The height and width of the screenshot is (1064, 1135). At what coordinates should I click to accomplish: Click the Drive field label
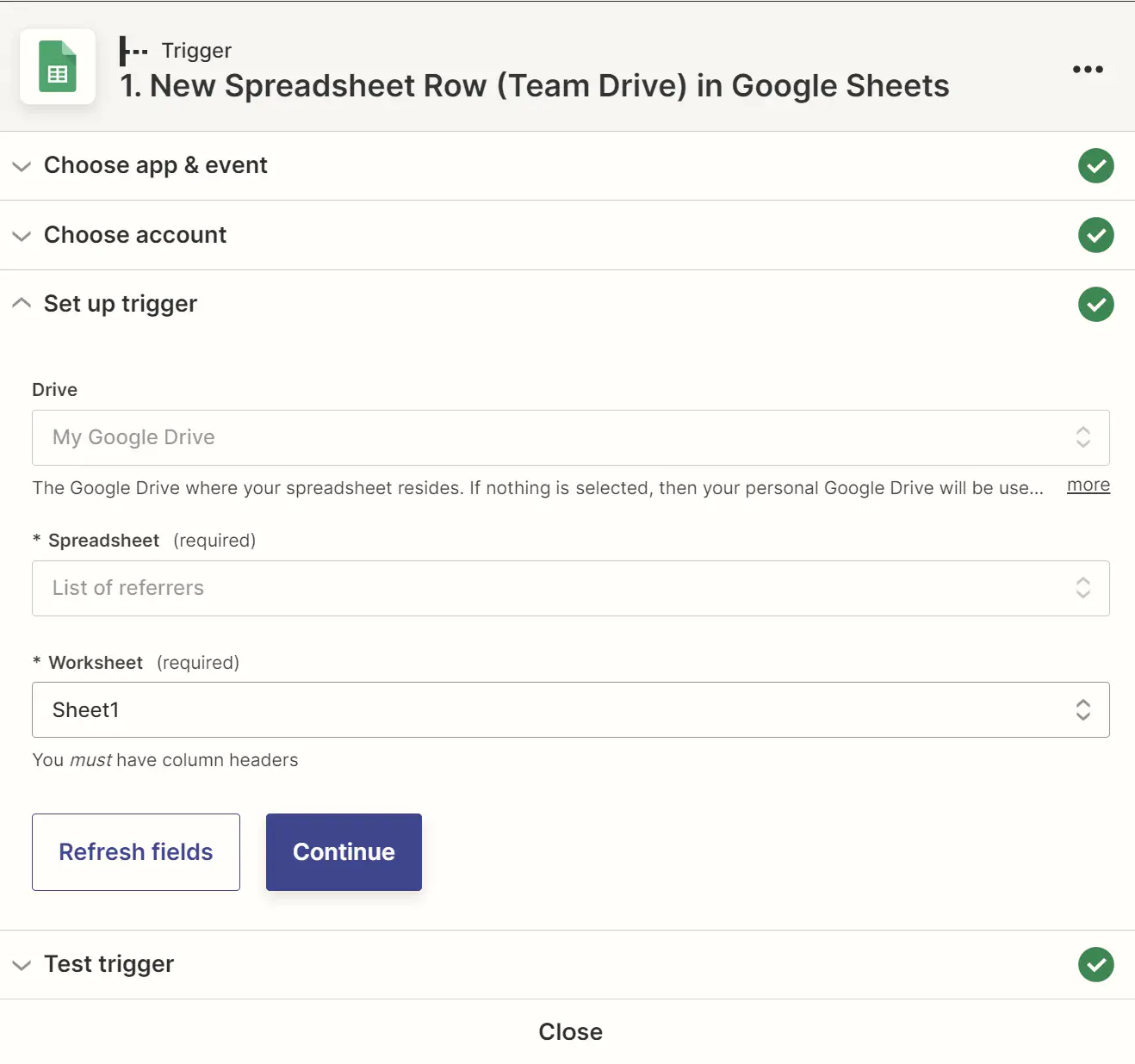point(54,390)
